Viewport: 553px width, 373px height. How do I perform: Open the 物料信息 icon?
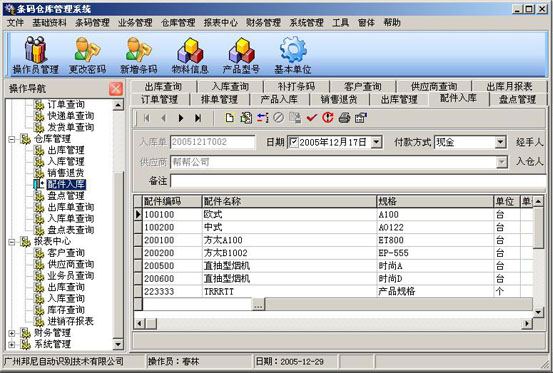[190, 55]
